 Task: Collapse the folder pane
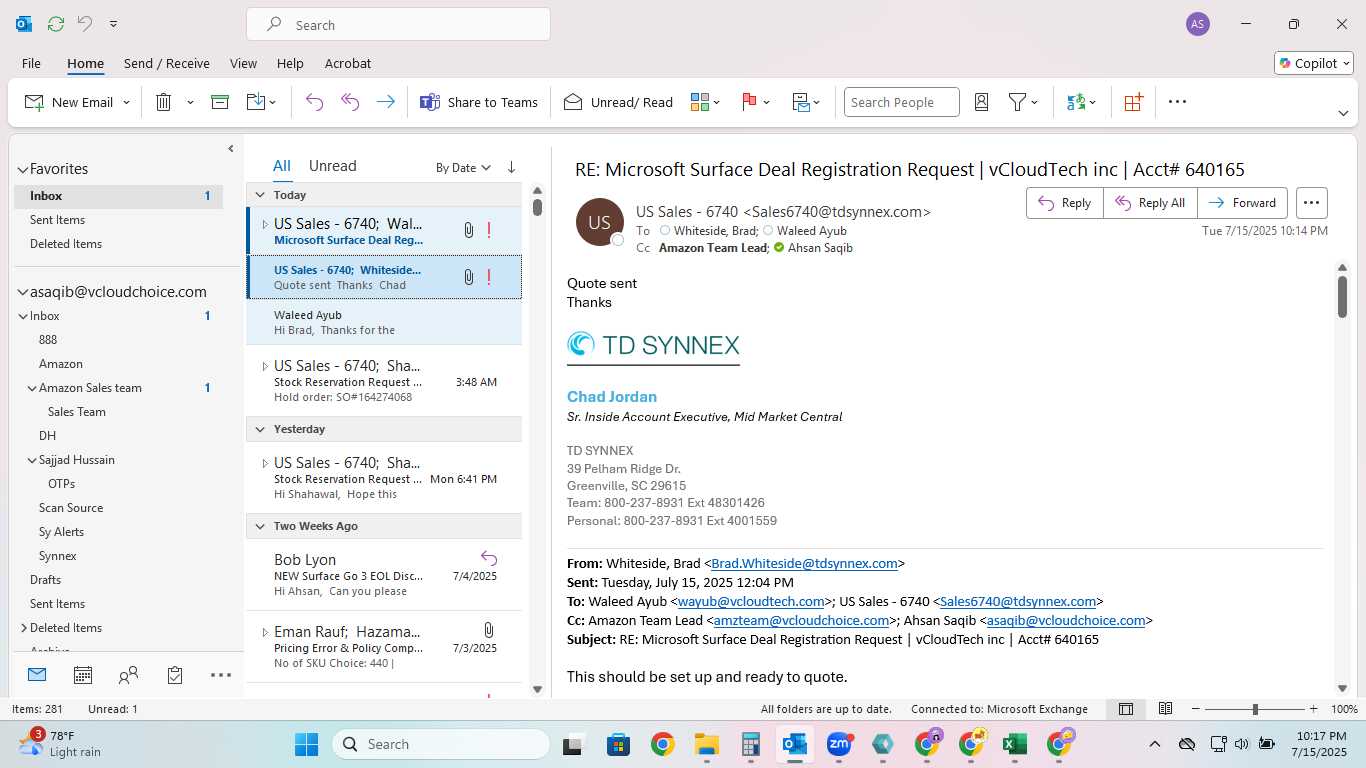[x=231, y=149]
